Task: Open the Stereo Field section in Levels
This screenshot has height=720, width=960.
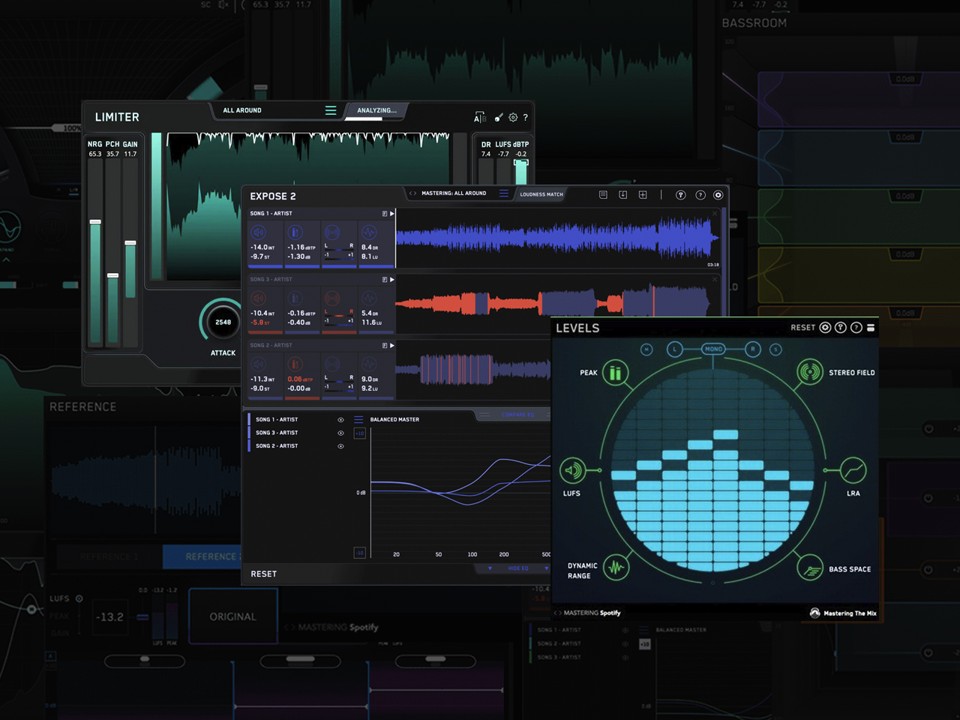Action: tap(809, 372)
